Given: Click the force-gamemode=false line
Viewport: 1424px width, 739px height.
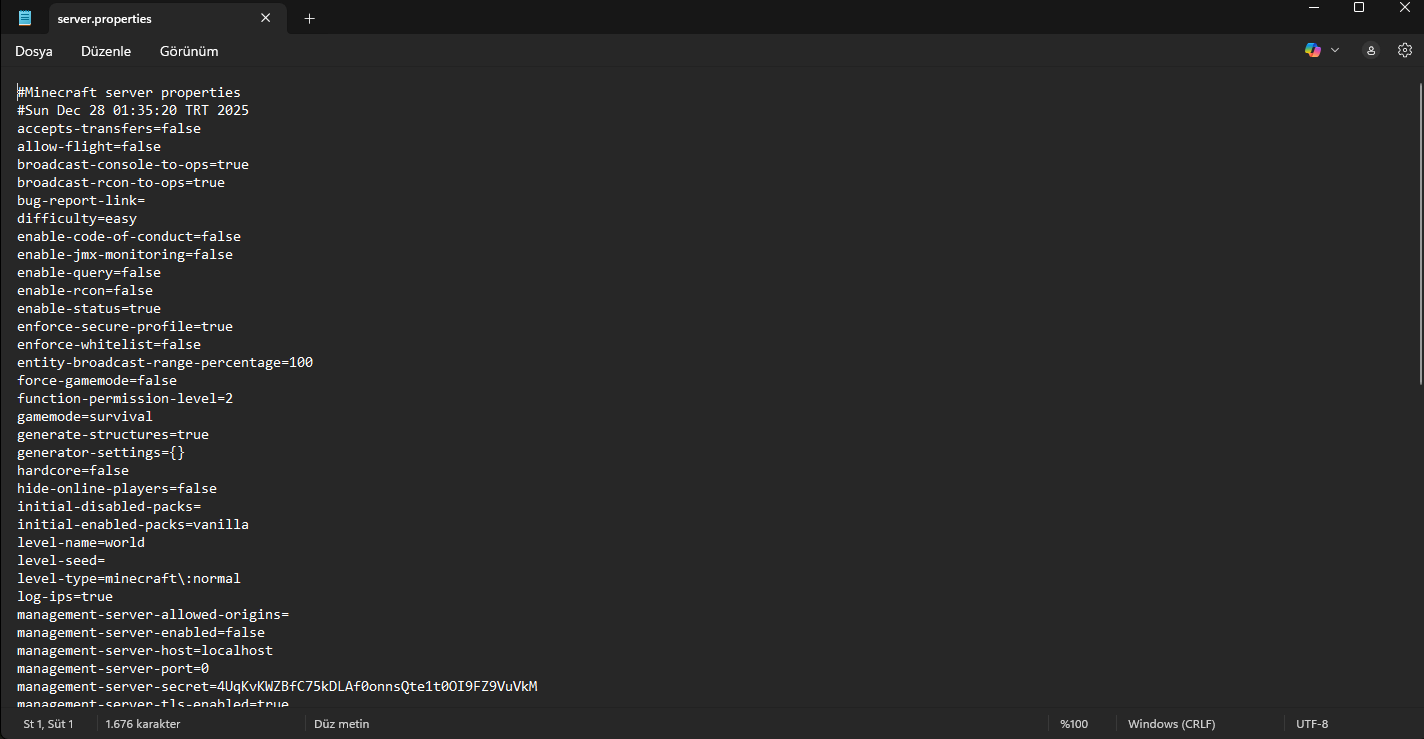Looking at the screenshot, I should tap(97, 380).
